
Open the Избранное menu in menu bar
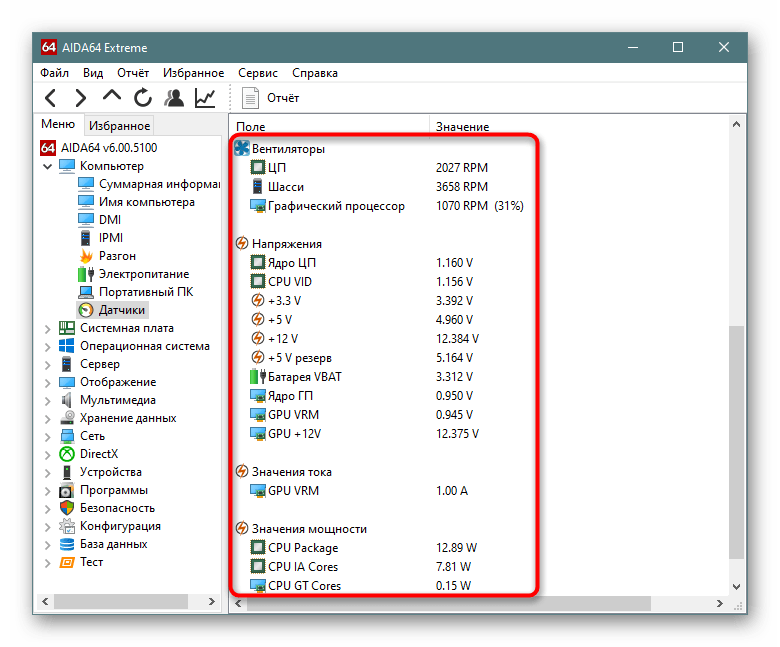(194, 73)
